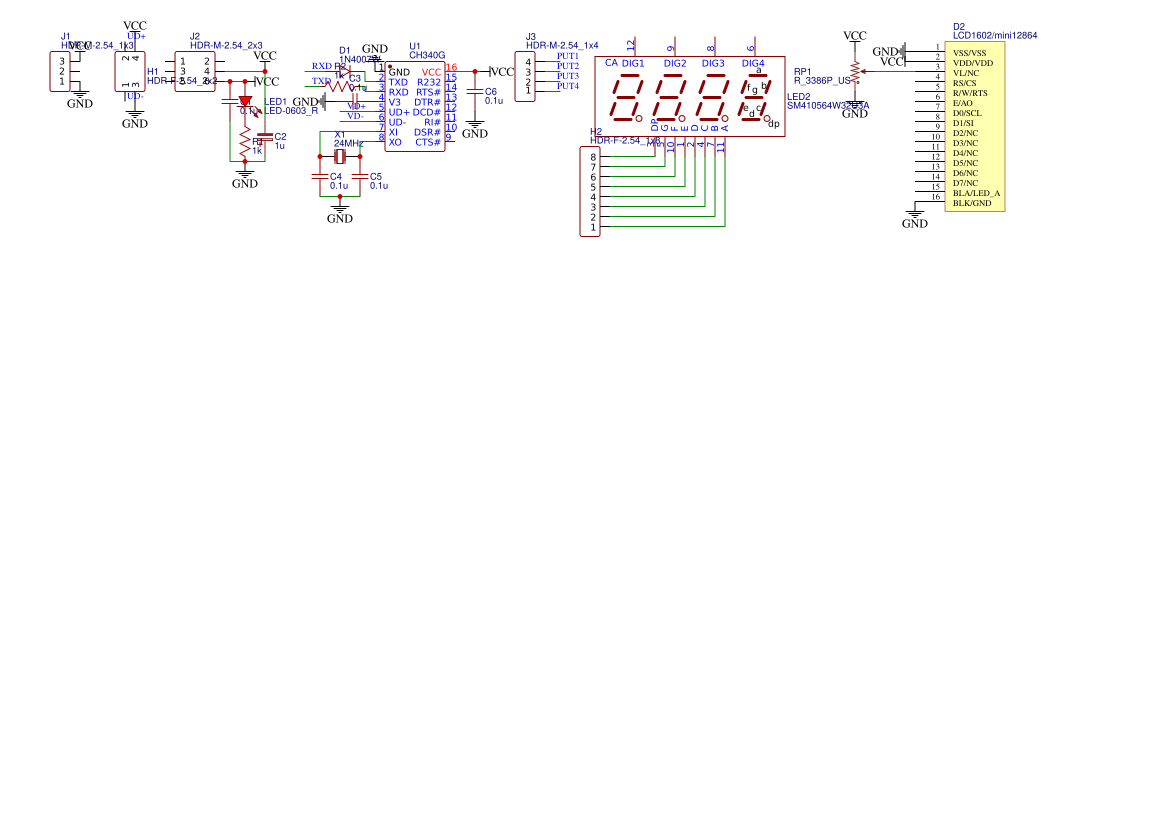The image size is (1169, 827).
Task: Click the red VCC pin label on U1
Action: pyautogui.click(x=431, y=72)
